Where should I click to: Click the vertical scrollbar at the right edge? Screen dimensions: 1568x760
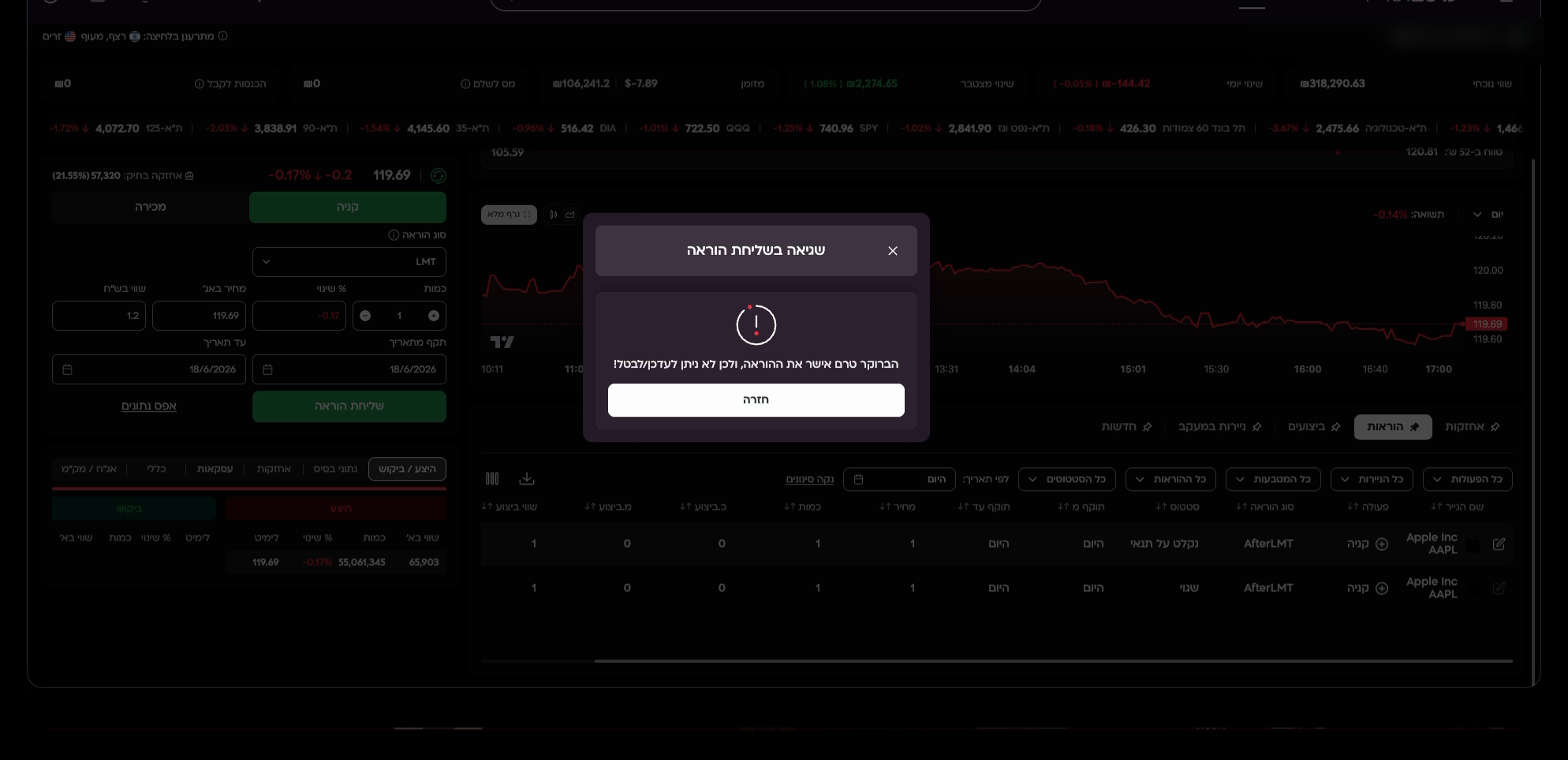coord(1533,421)
